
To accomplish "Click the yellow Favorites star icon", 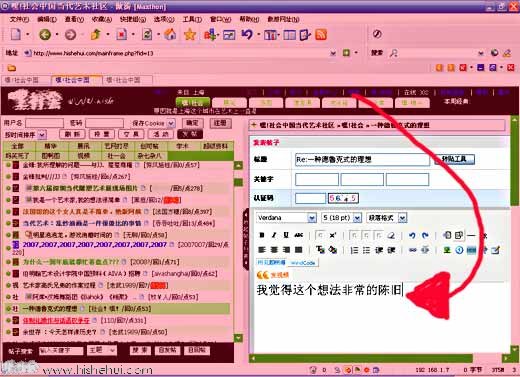I will tap(190, 34).
